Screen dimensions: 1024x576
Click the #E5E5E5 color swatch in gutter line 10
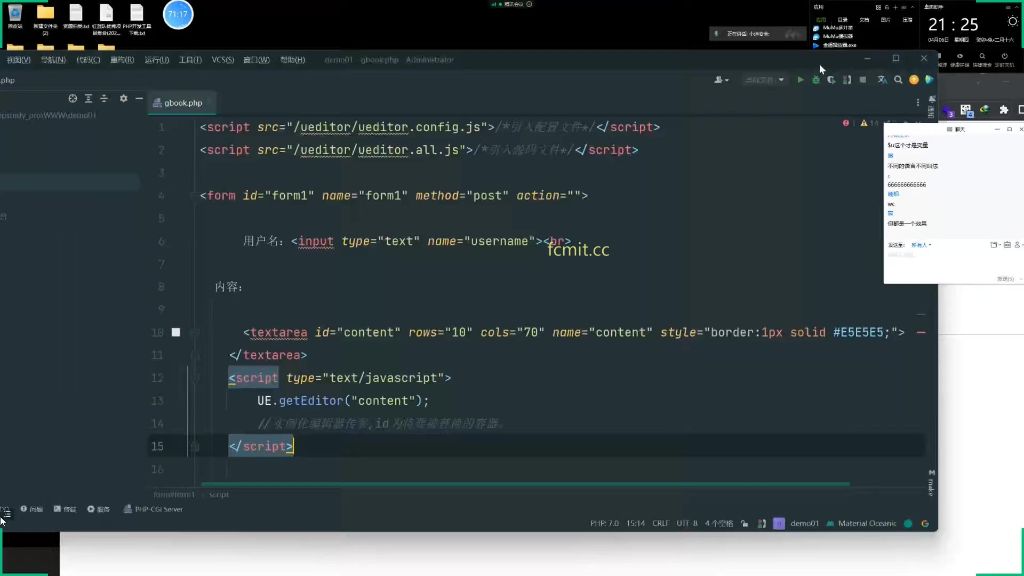[176, 332]
